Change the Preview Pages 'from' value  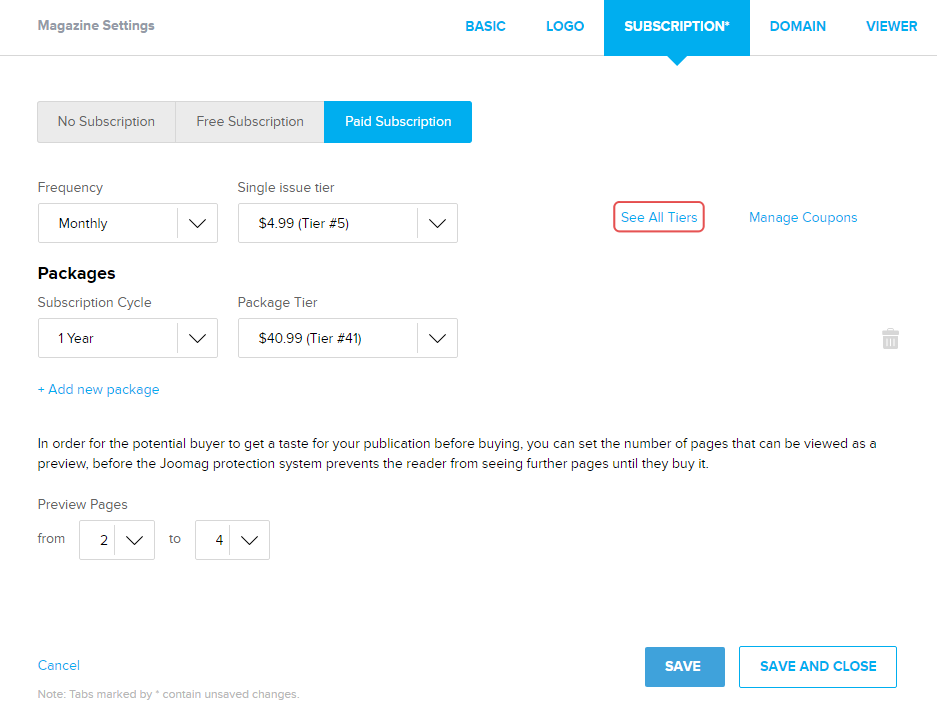click(117, 540)
